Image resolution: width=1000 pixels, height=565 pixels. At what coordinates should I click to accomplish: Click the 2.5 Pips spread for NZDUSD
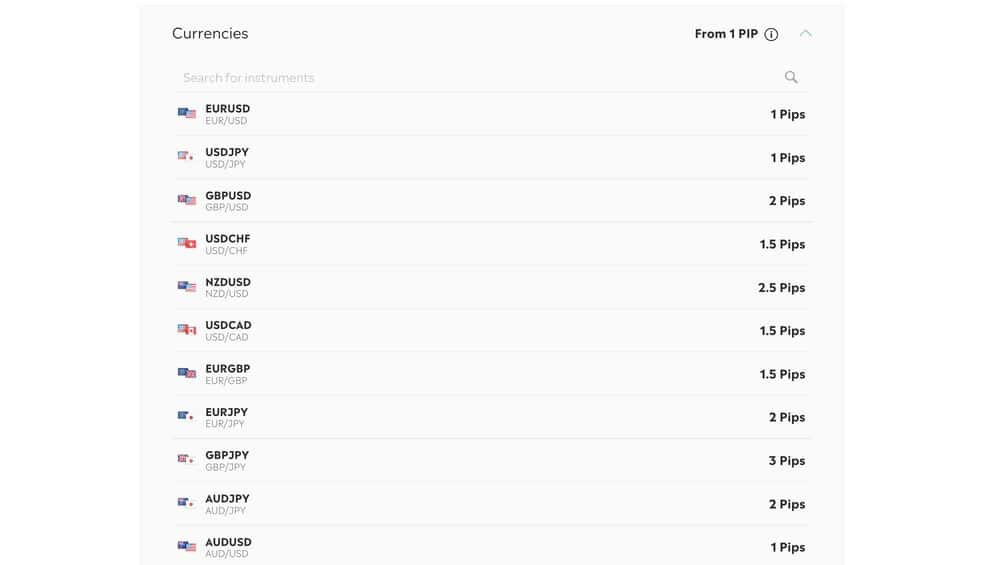tap(781, 288)
